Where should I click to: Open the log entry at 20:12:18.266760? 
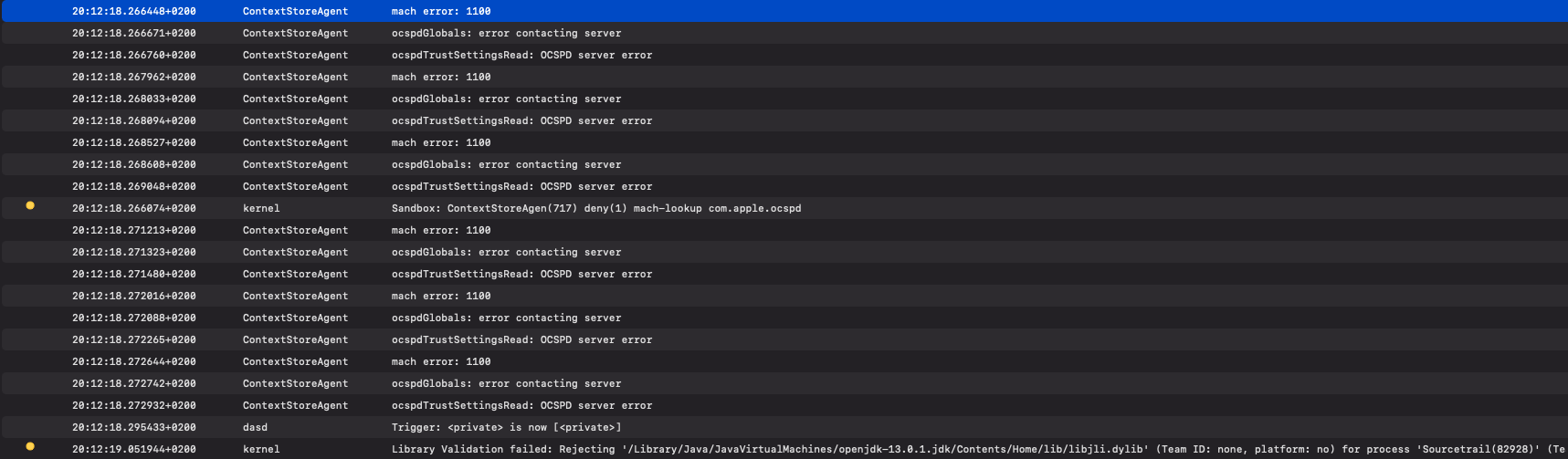tap(784, 55)
